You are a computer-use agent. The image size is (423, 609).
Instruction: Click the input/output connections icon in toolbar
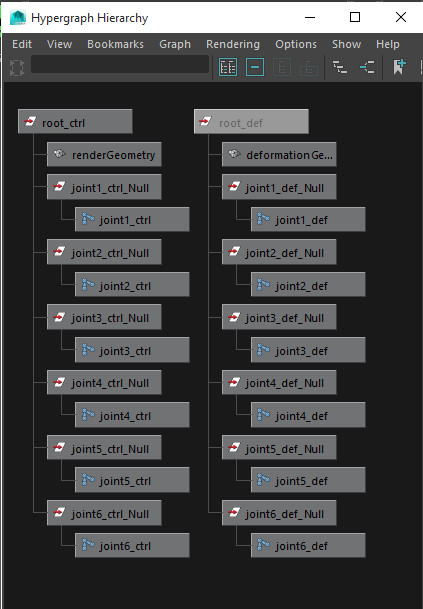[x=367, y=68]
